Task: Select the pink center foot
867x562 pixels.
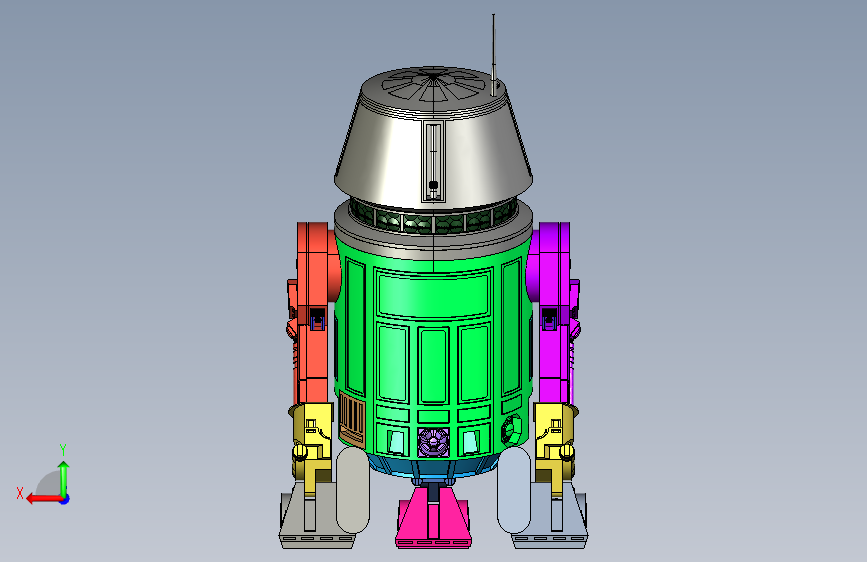Action: [434, 520]
